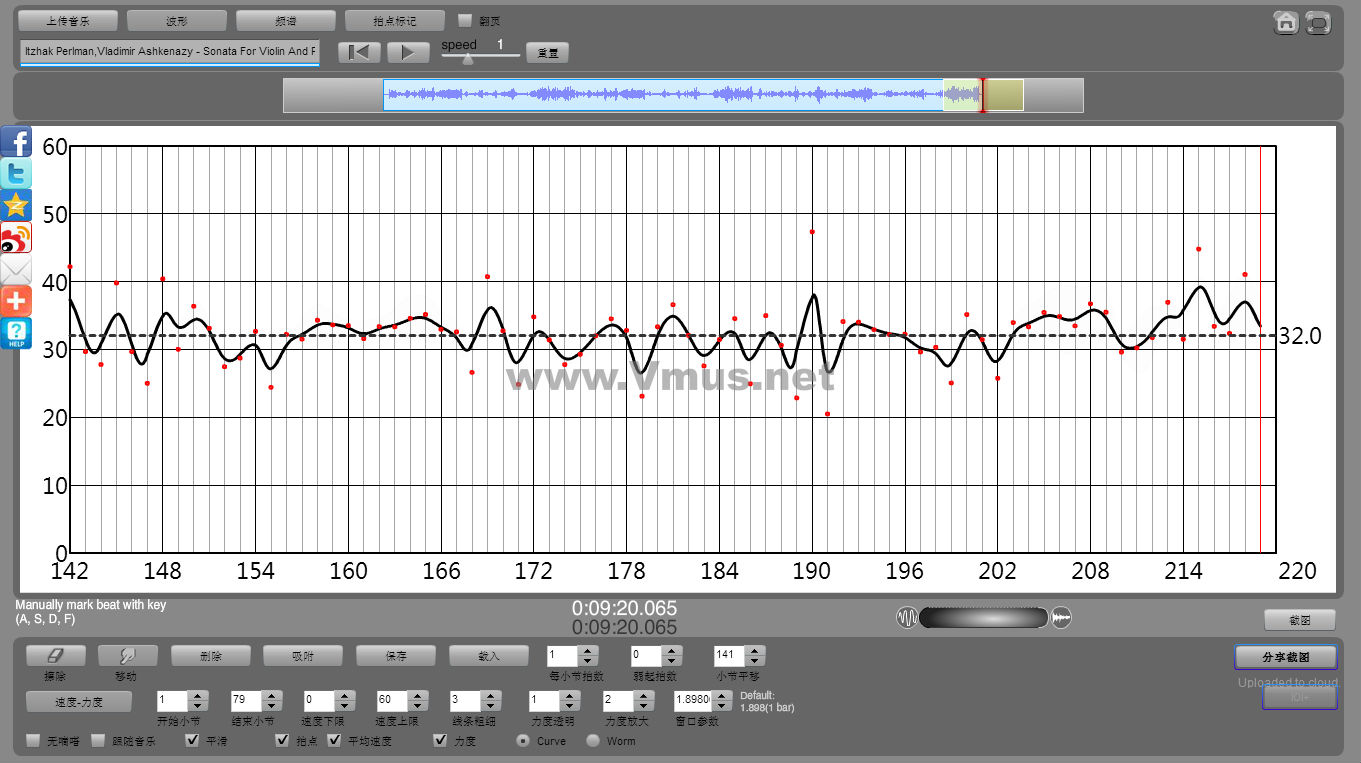This screenshot has height=763, width=1361.
Task: Select the Worm radio button
Action: 593,741
